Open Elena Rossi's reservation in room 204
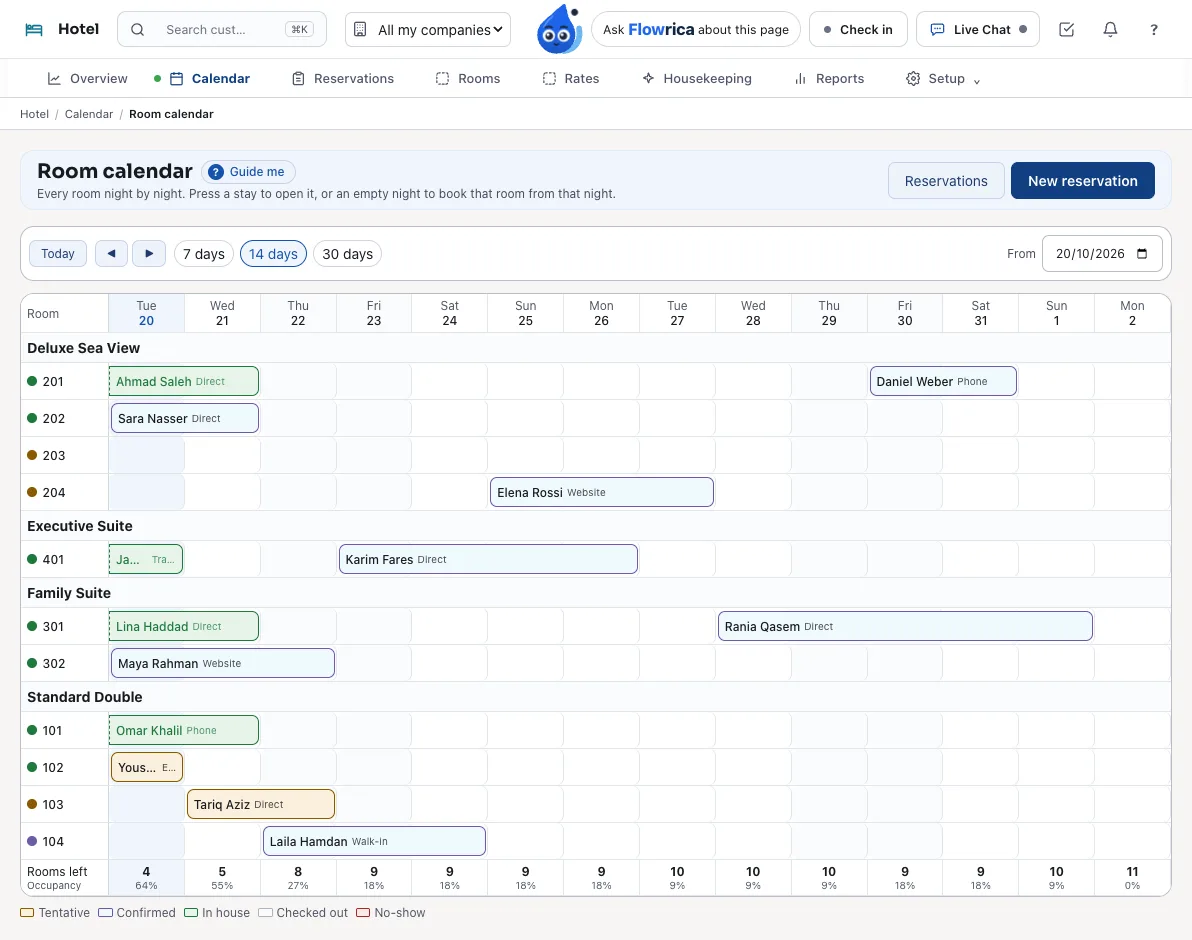Image resolution: width=1192 pixels, height=940 pixels. click(x=602, y=492)
